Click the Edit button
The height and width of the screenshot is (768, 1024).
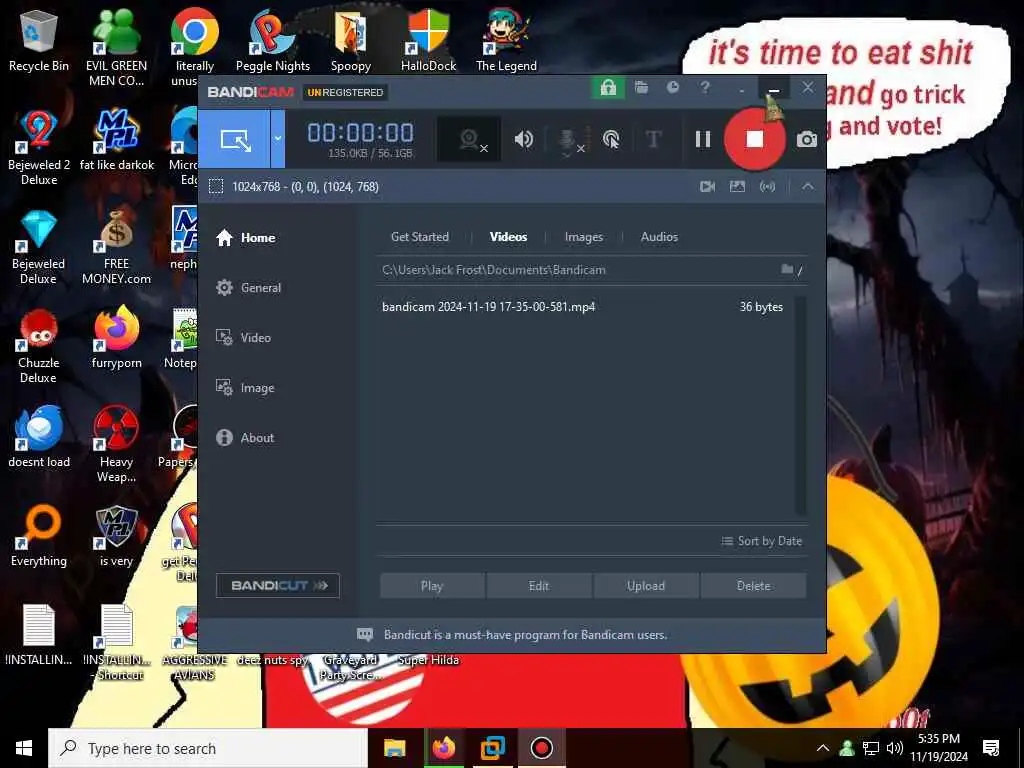click(x=539, y=586)
